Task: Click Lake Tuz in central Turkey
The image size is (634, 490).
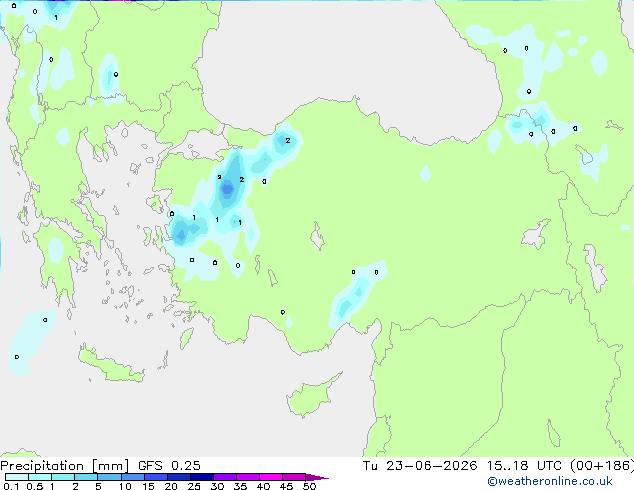Action: point(317,236)
